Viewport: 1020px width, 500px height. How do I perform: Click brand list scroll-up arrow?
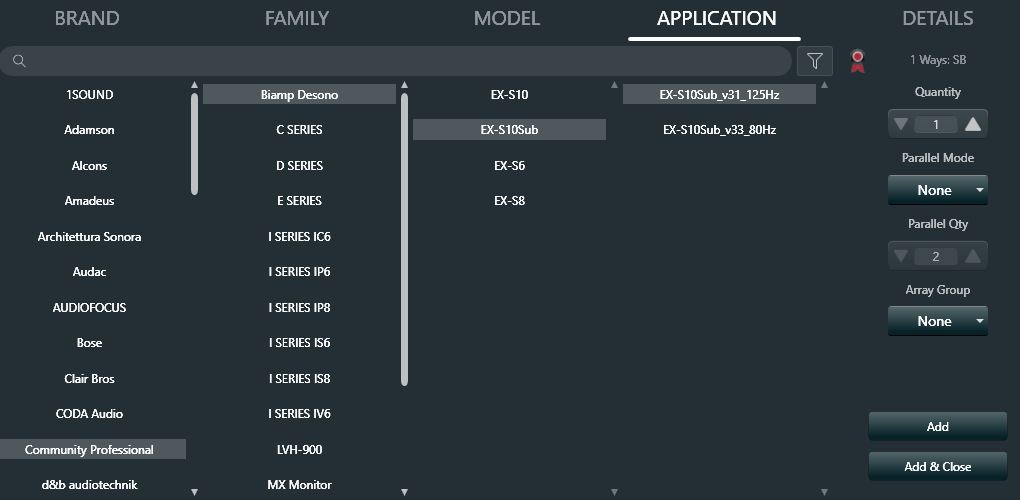pos(194,85)
